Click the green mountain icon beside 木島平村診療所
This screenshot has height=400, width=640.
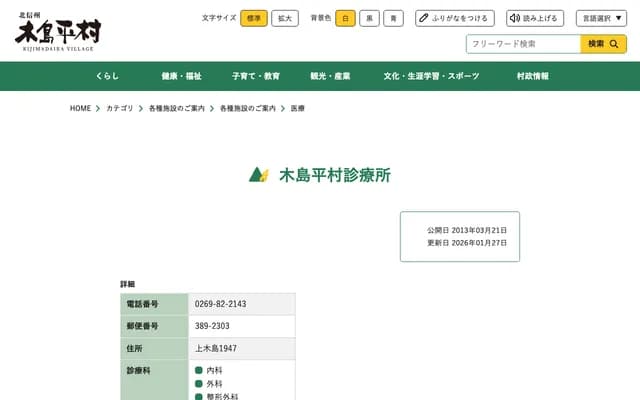click(x=258, y=175)
